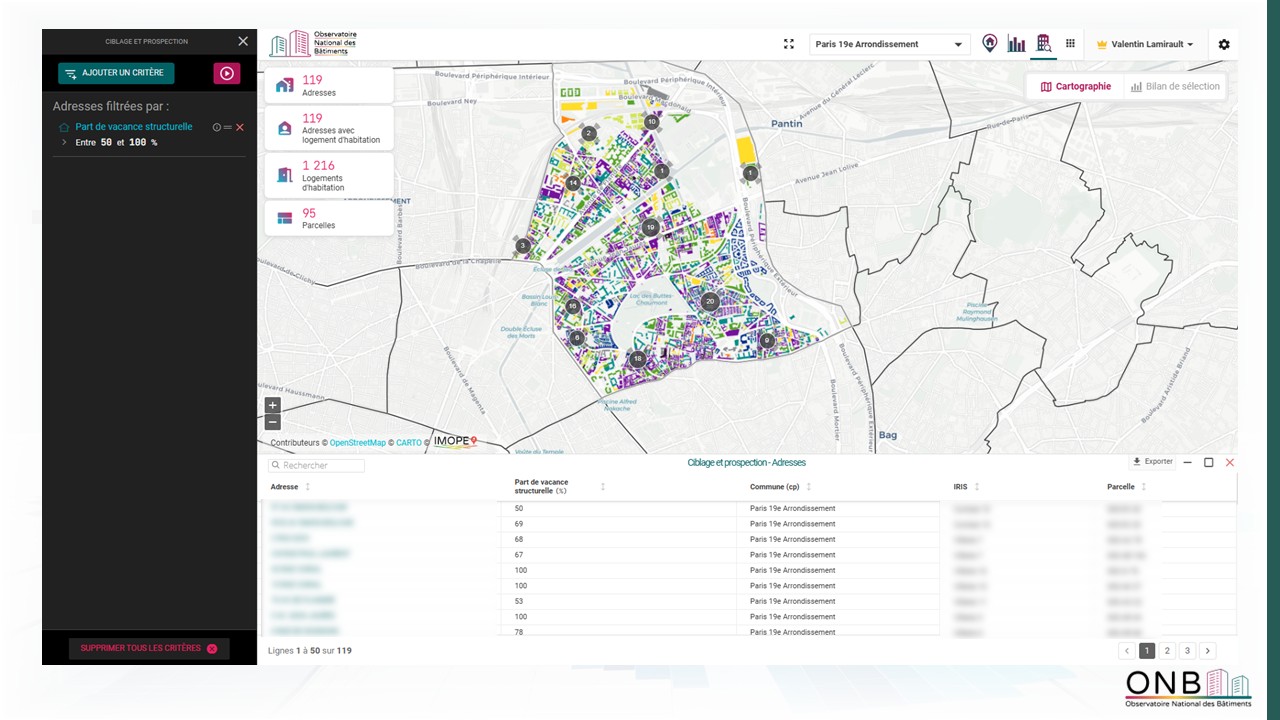Click the Ajouter un critère button
The height and width of the screenshot is (720, 1280).
coord(116,73)
